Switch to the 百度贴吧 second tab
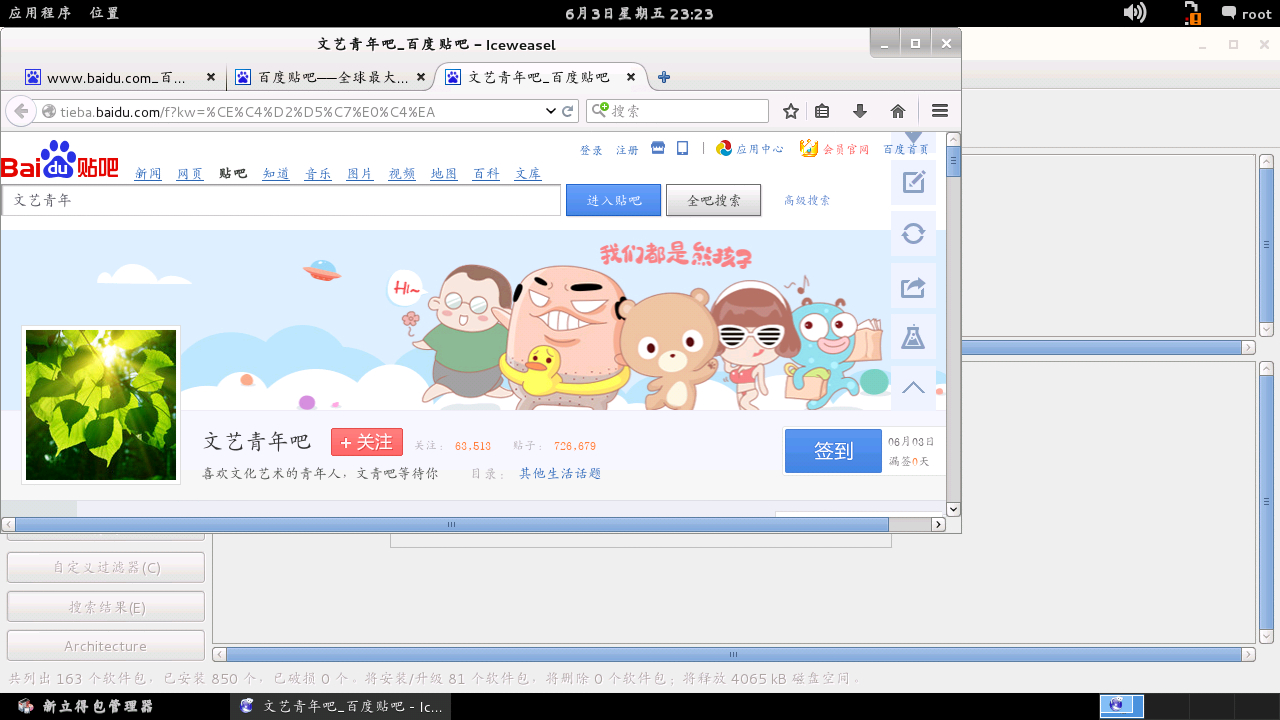The height and width of the screenshot is (720, 1280). 330,77
